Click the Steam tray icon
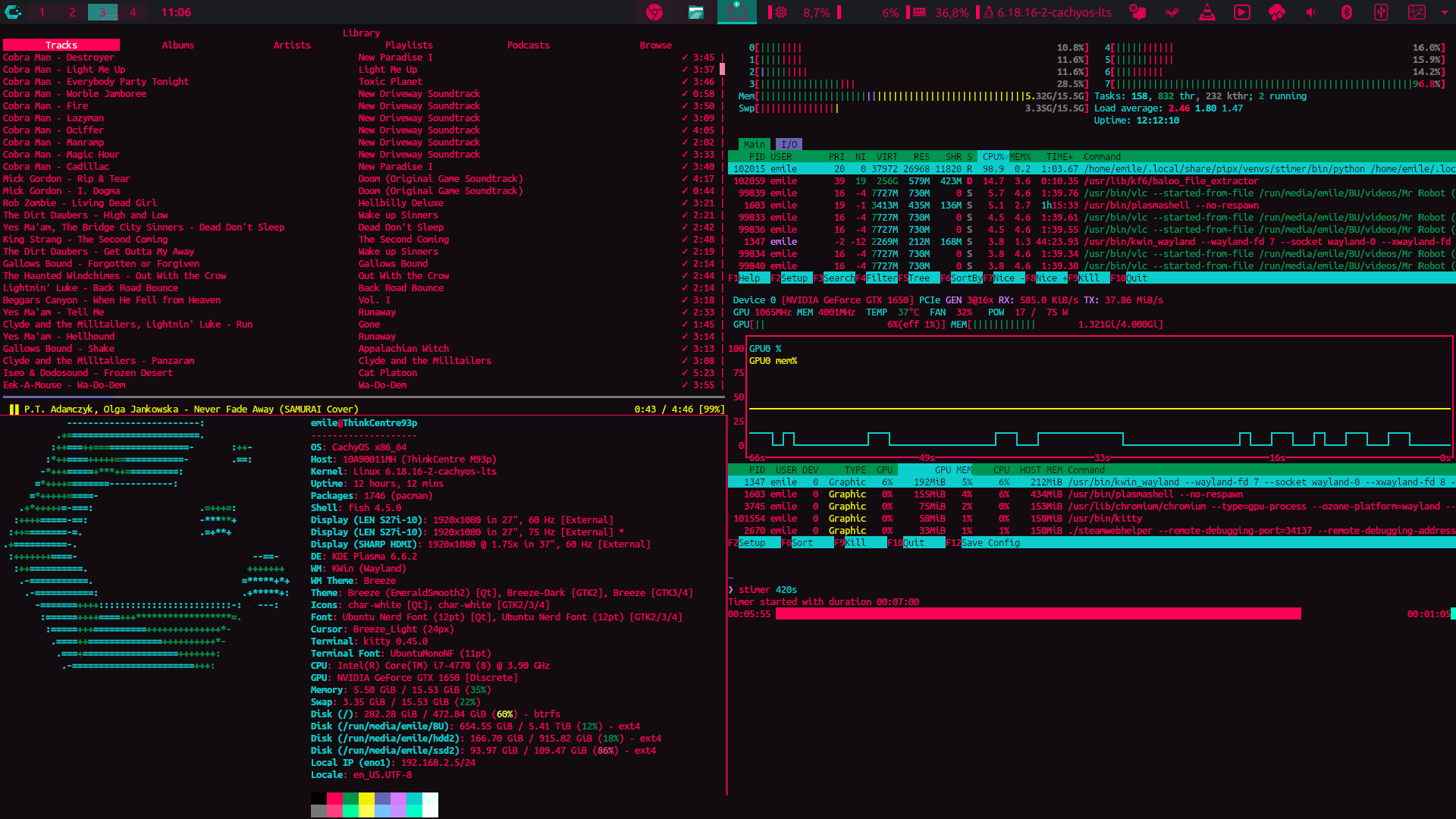The image size is (1456, 819). tap(1173, 12)
